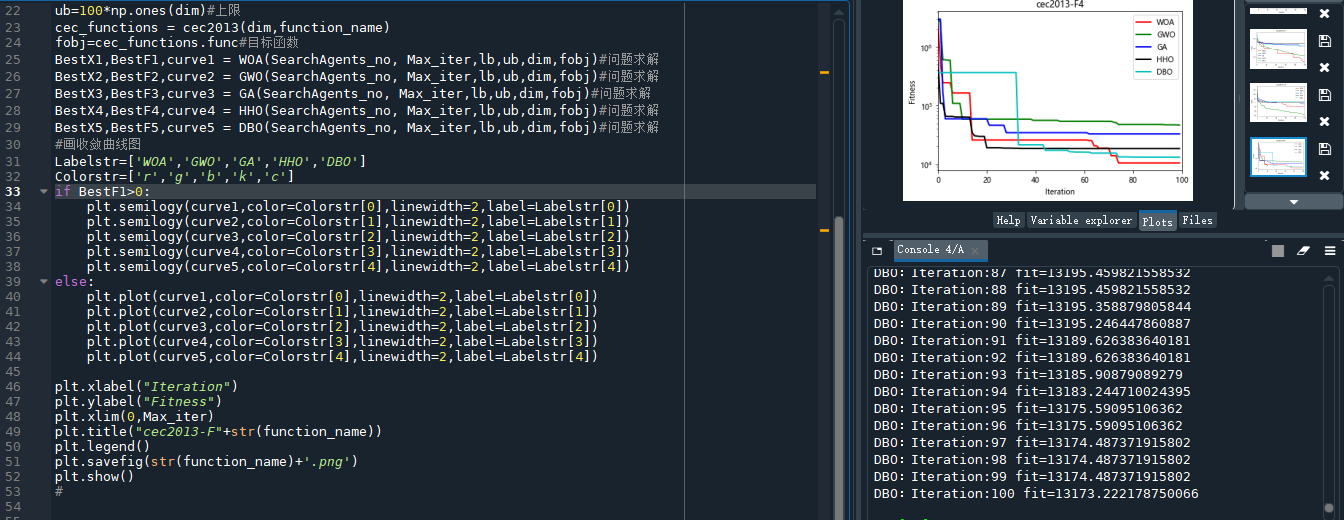The width and height of the screenshot is (1344, 520).
Task: Remove the topmost plot using its X icon
Action: 1324,15
